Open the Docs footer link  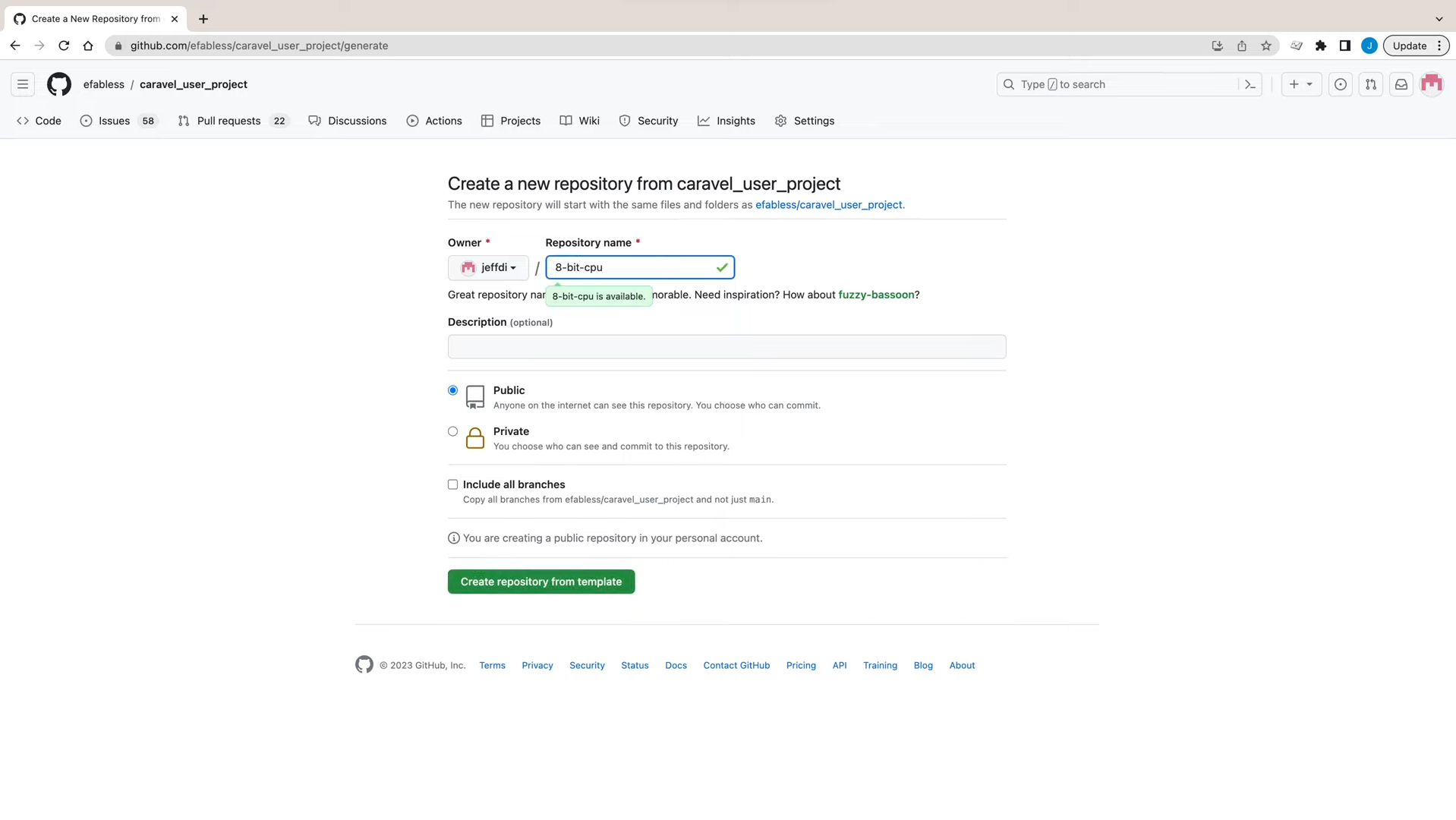click(676, 665)
